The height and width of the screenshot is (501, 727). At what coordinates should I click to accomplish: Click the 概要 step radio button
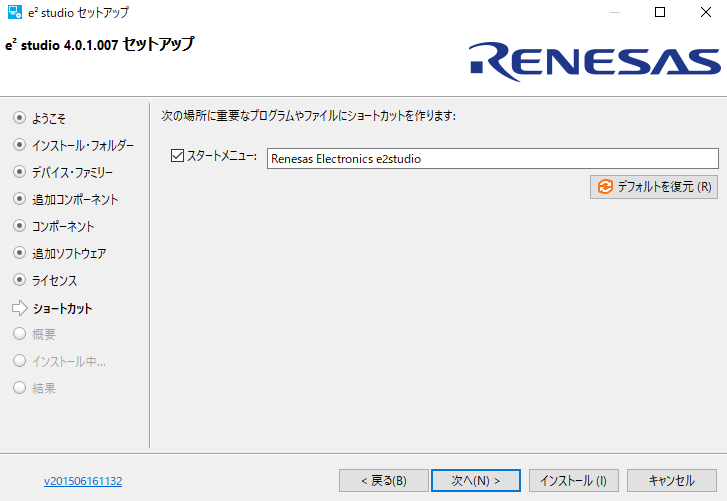(x=19, y=334)
